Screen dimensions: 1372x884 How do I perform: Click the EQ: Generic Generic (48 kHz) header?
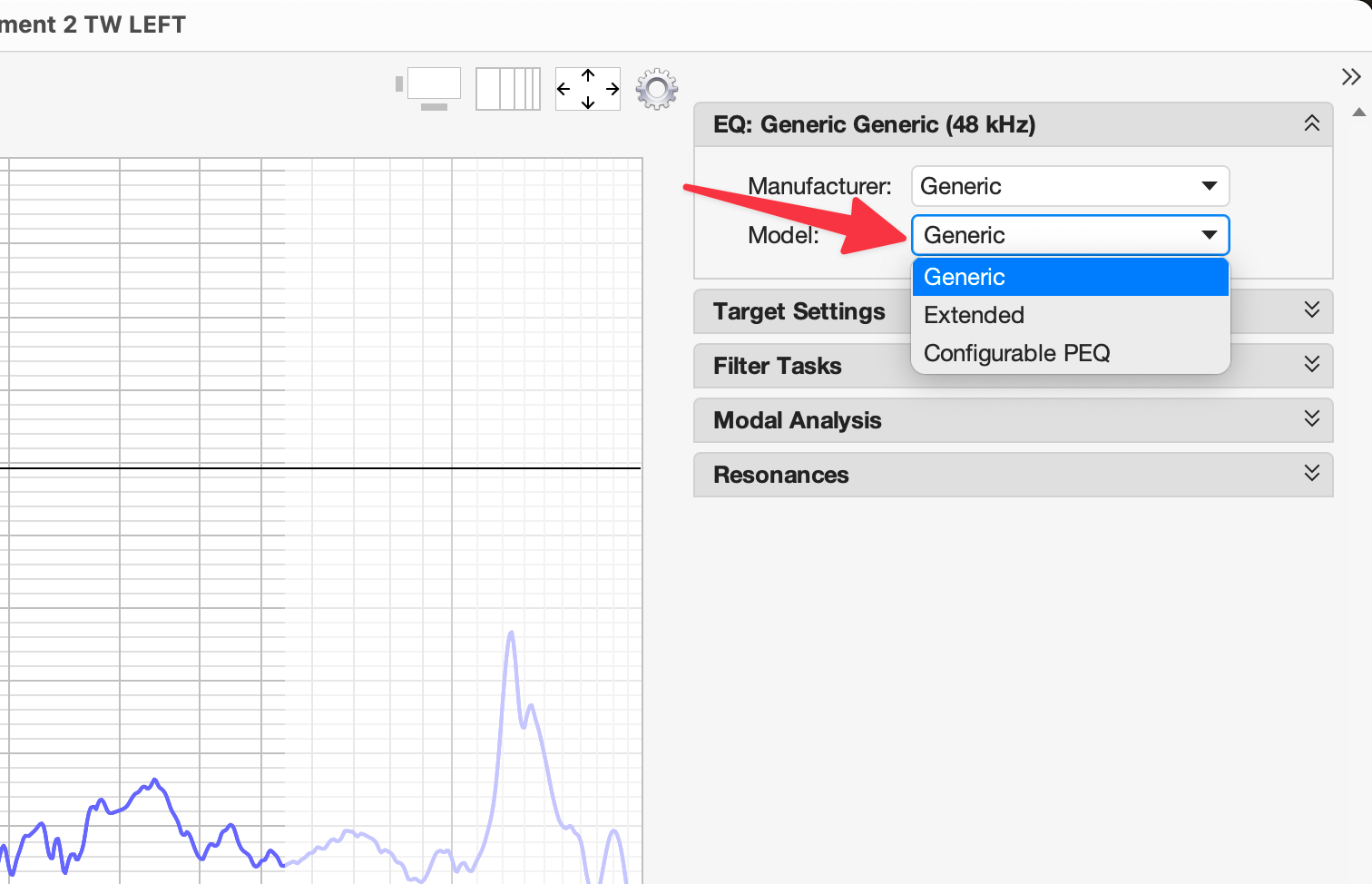[874, 124]
